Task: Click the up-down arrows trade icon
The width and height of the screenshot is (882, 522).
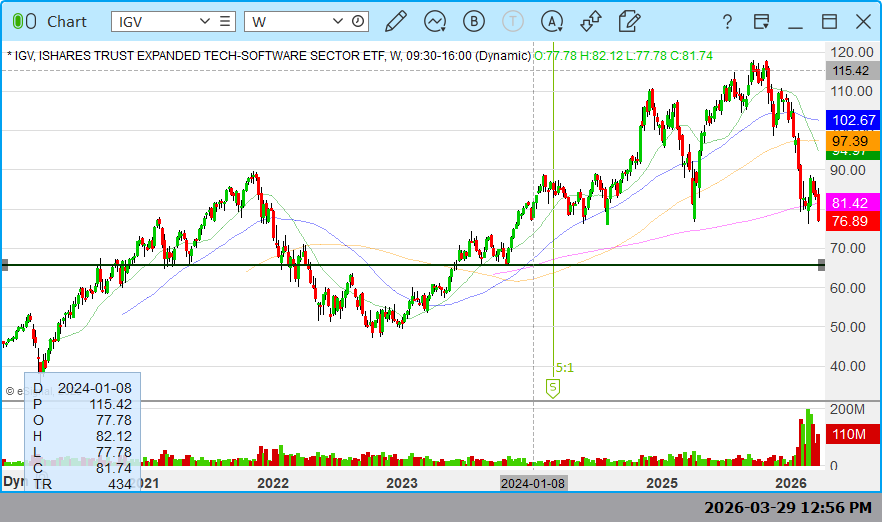Action: (591, 21)
